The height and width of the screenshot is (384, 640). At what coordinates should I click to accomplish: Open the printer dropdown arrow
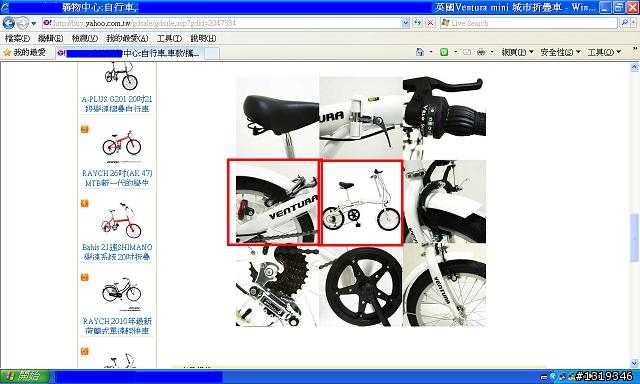492,52
